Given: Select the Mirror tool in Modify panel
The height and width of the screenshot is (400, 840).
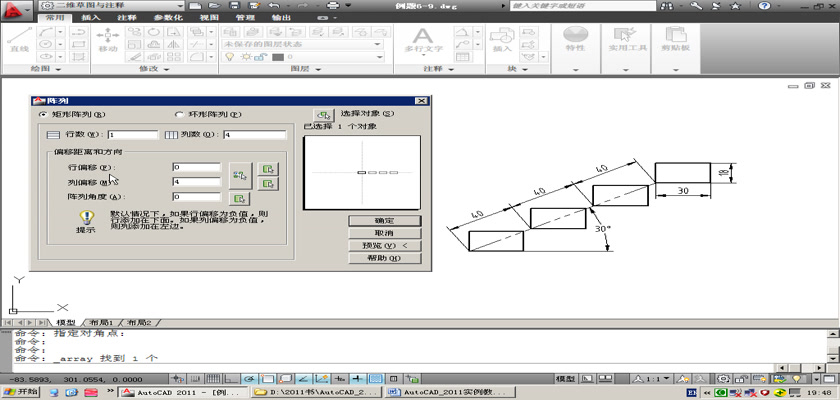Looking at the screenshot, I should click(172, 44).
